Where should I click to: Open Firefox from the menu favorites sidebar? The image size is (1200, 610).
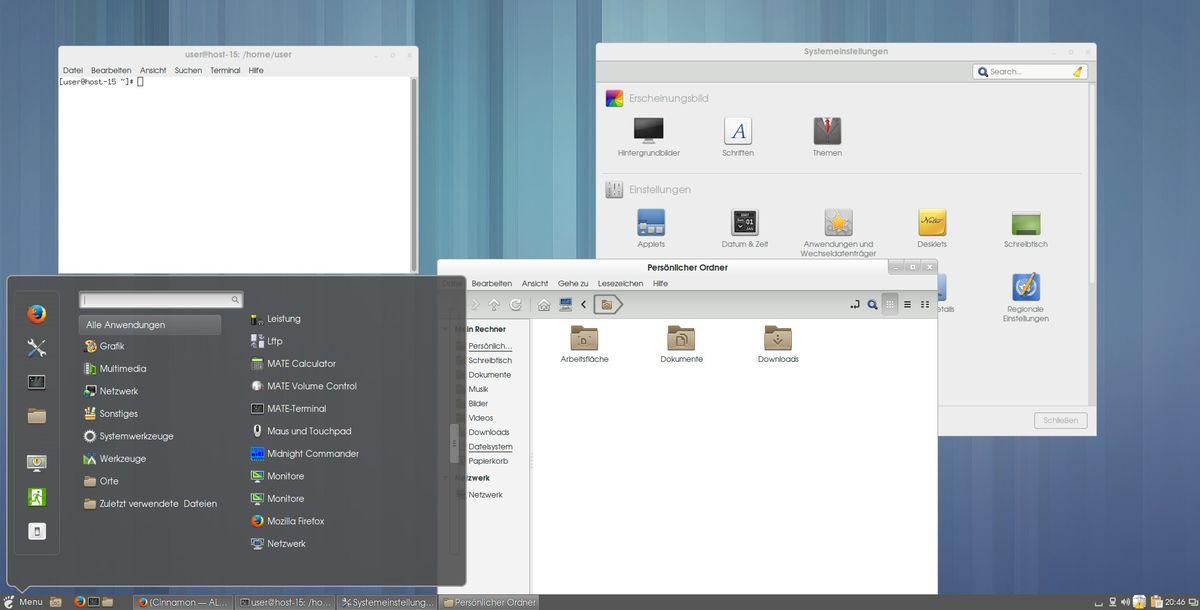point(37,314)
